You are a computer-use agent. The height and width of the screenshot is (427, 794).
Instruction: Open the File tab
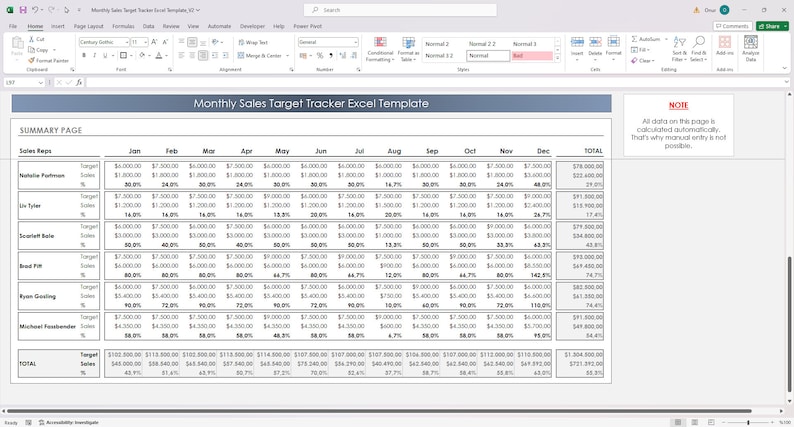coord(13,26)
